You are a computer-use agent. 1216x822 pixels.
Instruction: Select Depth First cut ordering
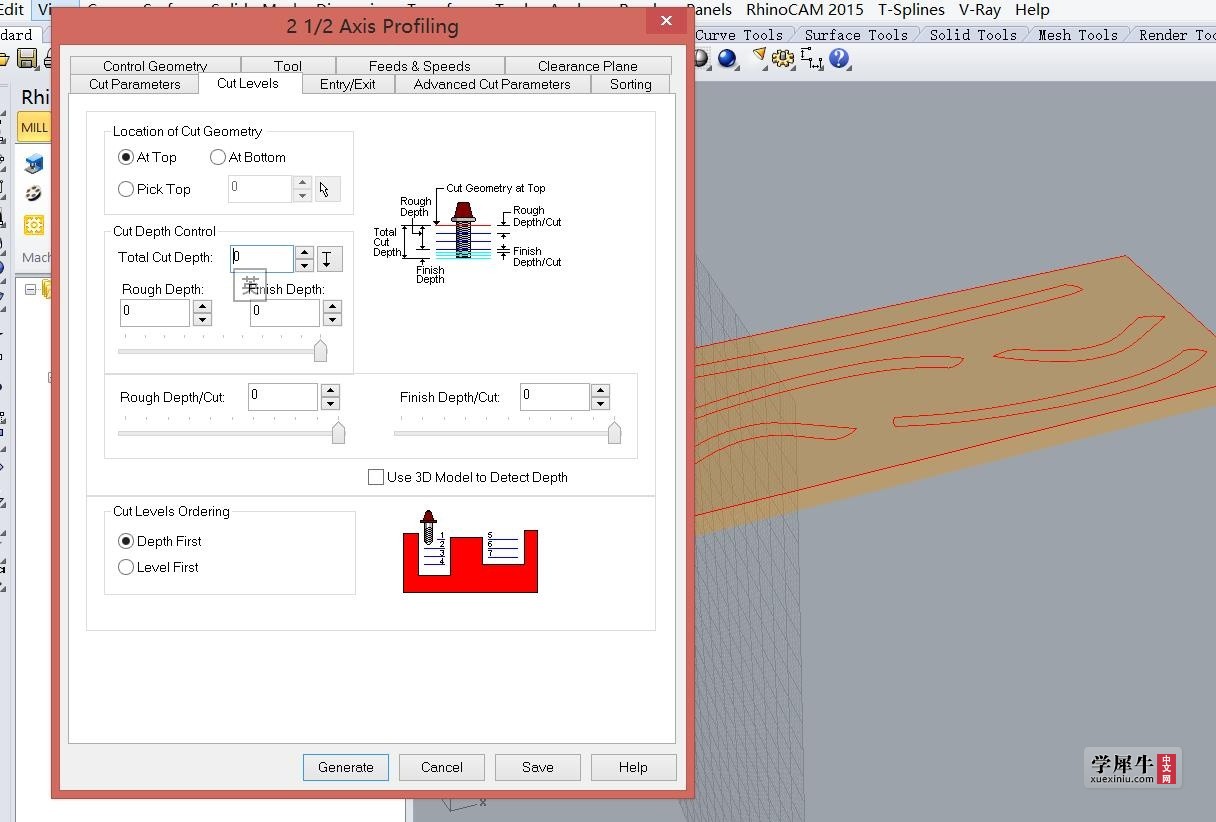pos(126,541)
